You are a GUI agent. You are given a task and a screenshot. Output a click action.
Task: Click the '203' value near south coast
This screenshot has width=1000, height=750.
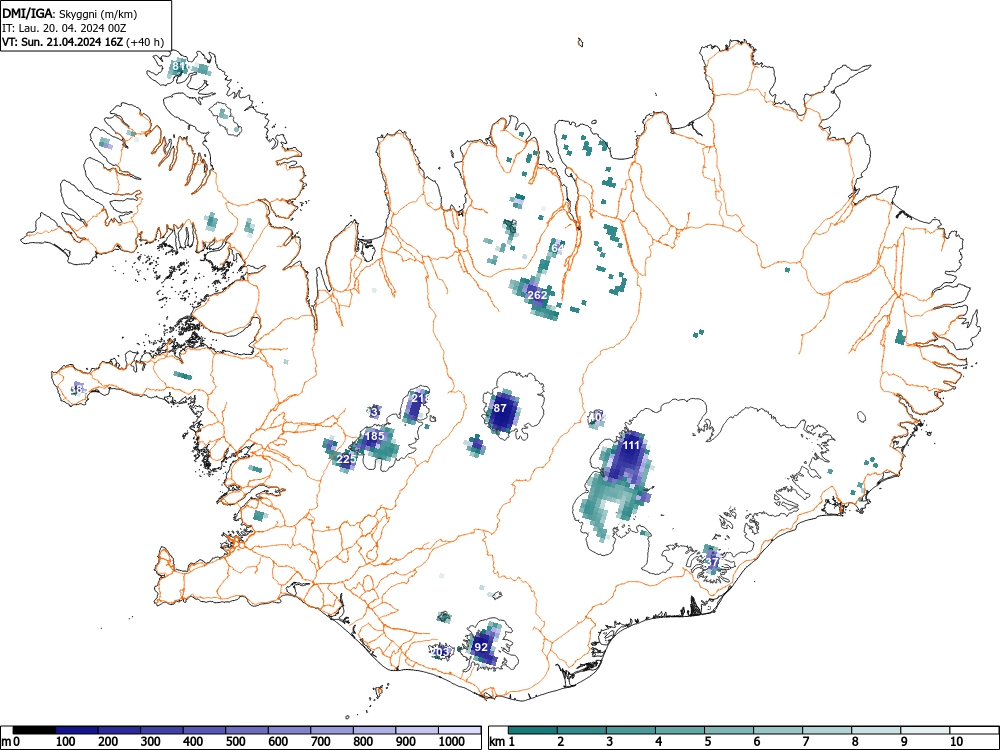tap(442, 652)
